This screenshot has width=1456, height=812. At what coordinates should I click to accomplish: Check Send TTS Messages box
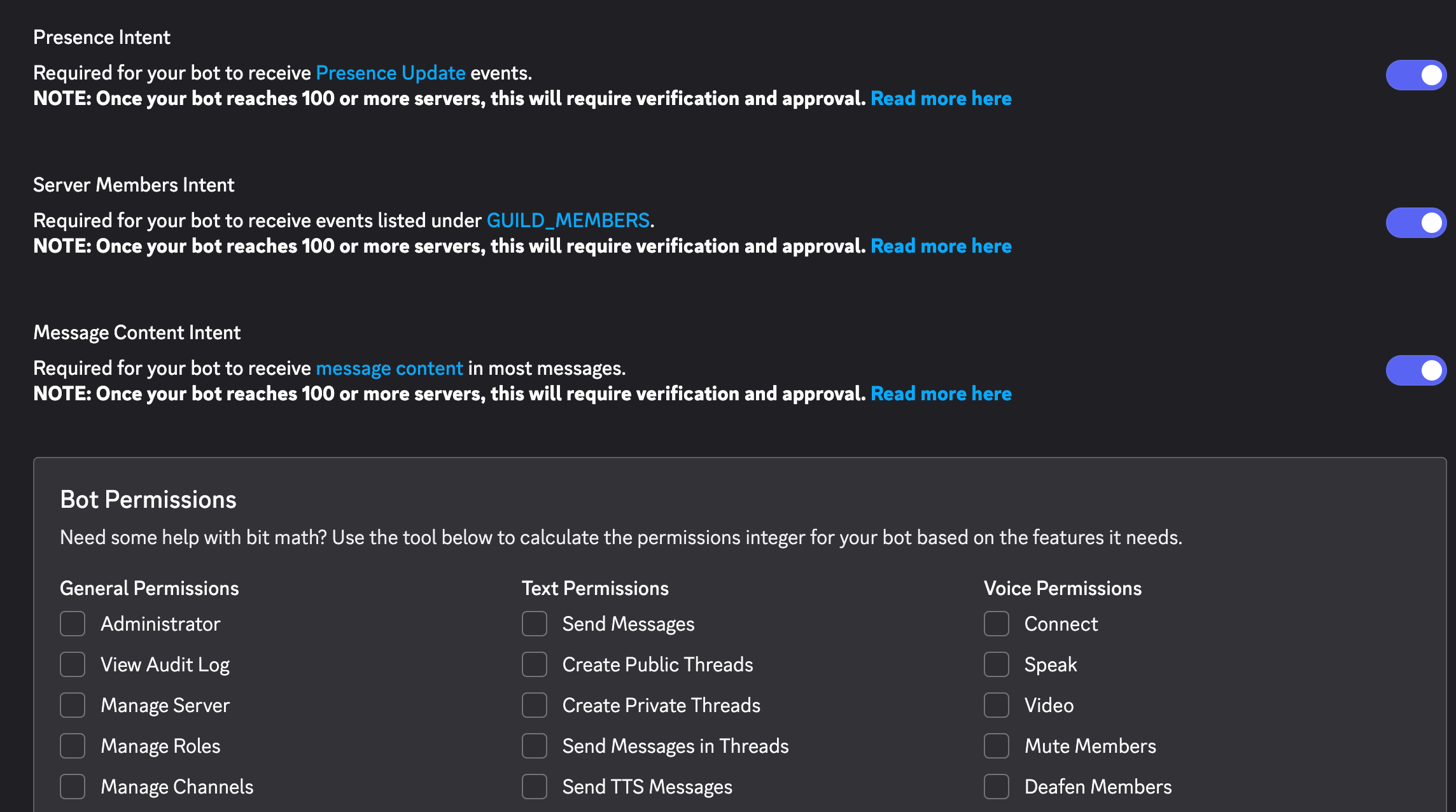tap(535, 787)
